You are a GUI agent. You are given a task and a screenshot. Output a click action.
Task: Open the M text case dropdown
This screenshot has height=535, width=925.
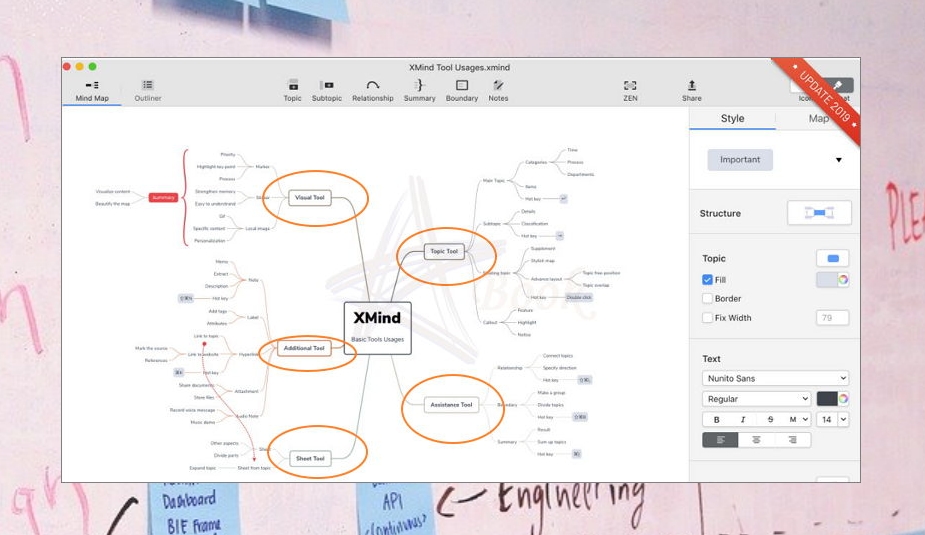click(x=797, y=419)
